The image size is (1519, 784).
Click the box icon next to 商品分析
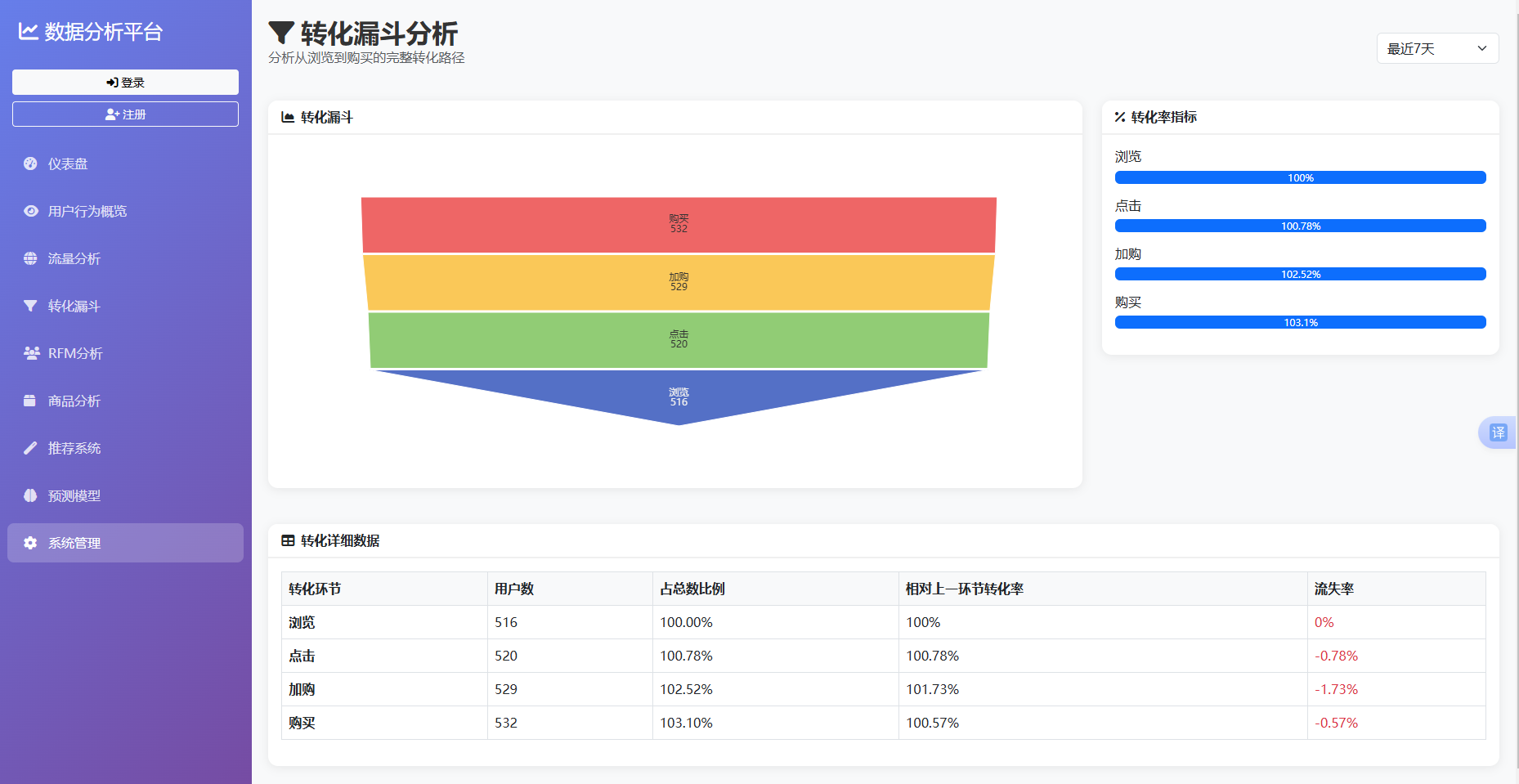pos(30,401)
